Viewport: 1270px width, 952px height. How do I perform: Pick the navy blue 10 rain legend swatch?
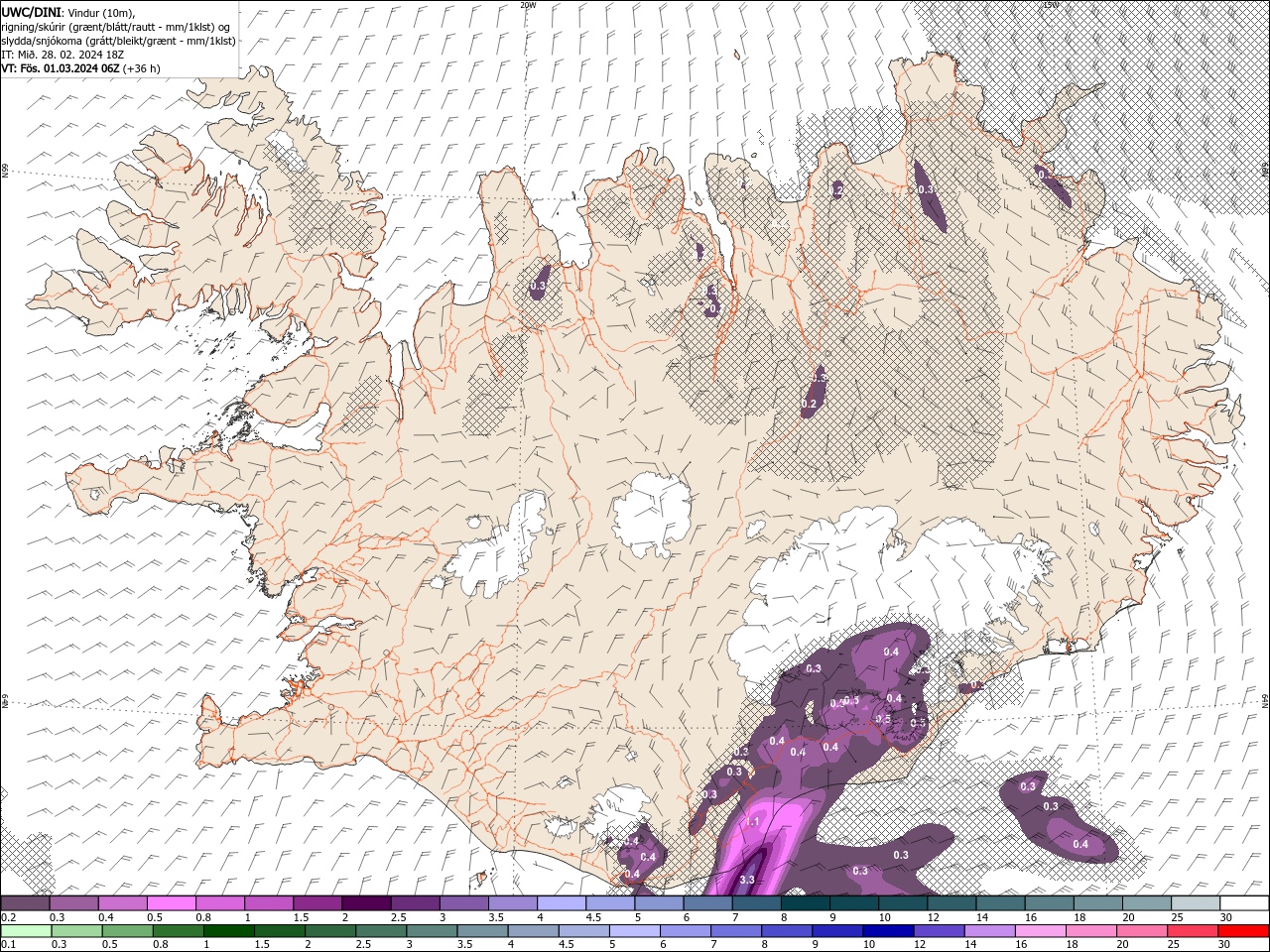click(x=887, y=931)
